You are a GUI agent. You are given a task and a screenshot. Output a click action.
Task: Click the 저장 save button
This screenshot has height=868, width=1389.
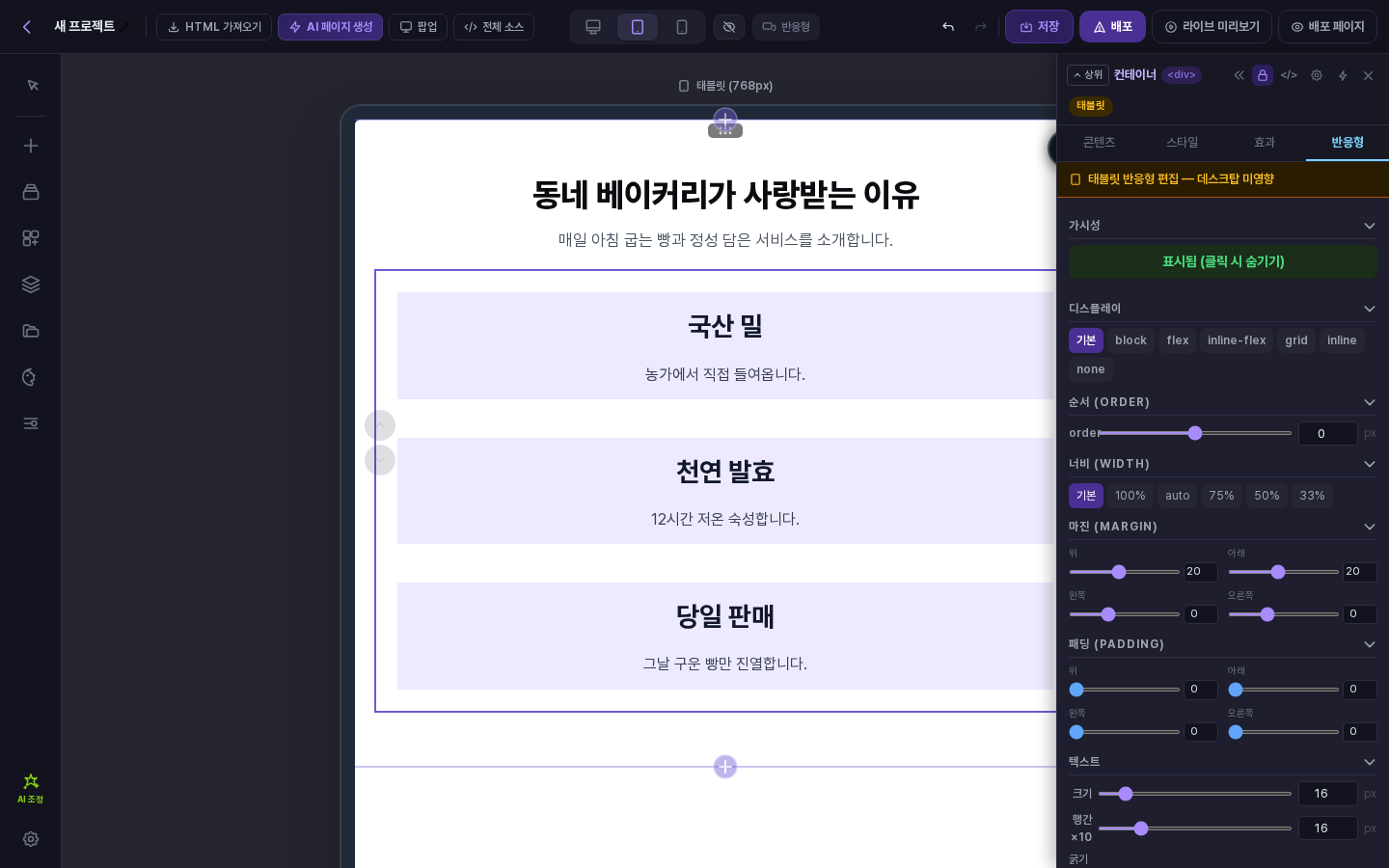1039,27
